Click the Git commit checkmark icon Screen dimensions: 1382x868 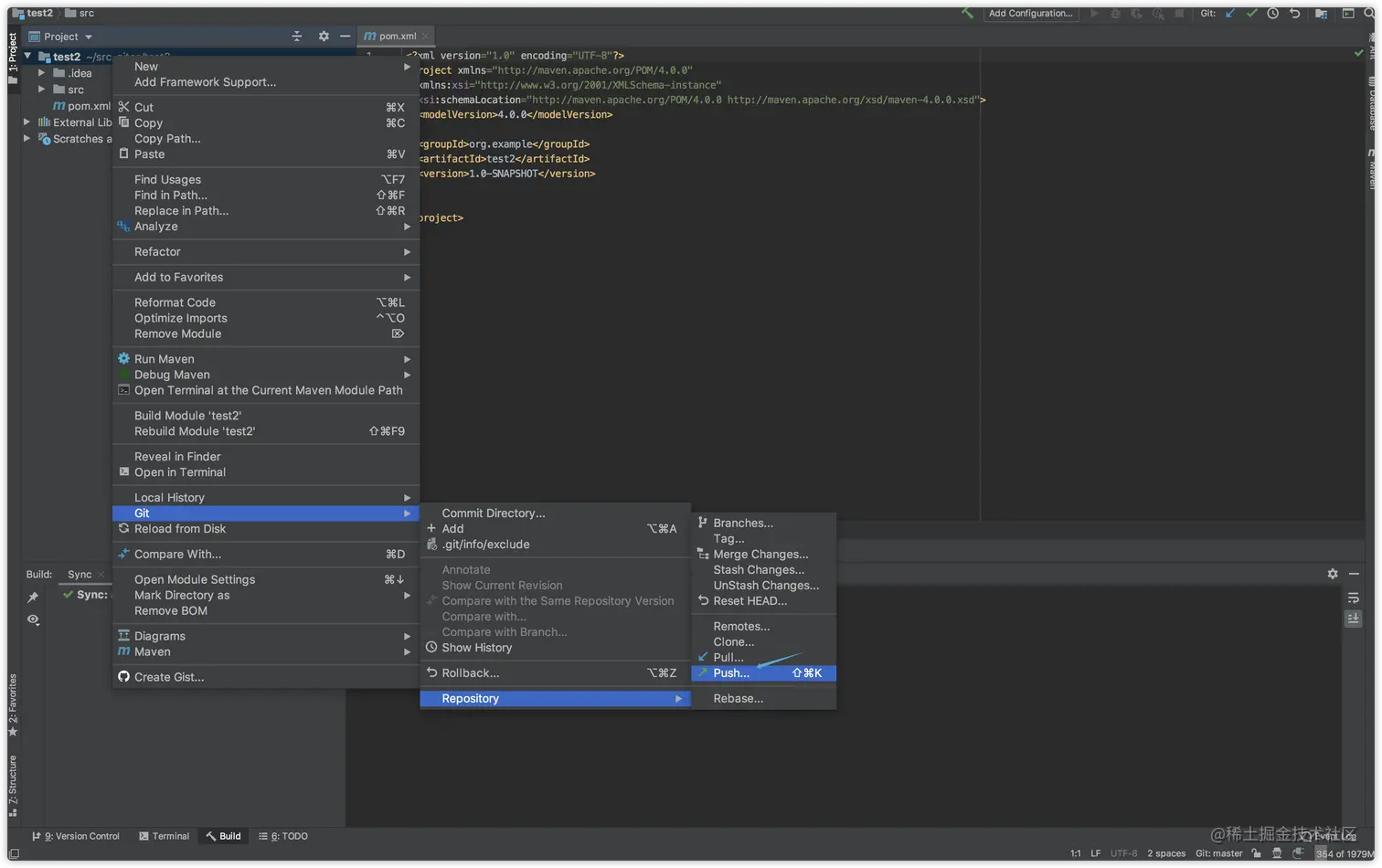[1251, 14]
